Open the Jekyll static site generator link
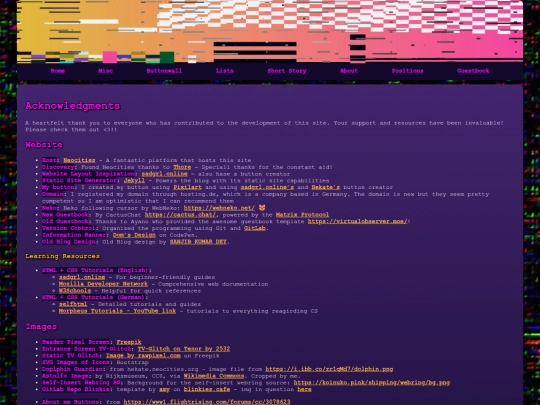This screenshot has width=540, height=405. point(134,180)
